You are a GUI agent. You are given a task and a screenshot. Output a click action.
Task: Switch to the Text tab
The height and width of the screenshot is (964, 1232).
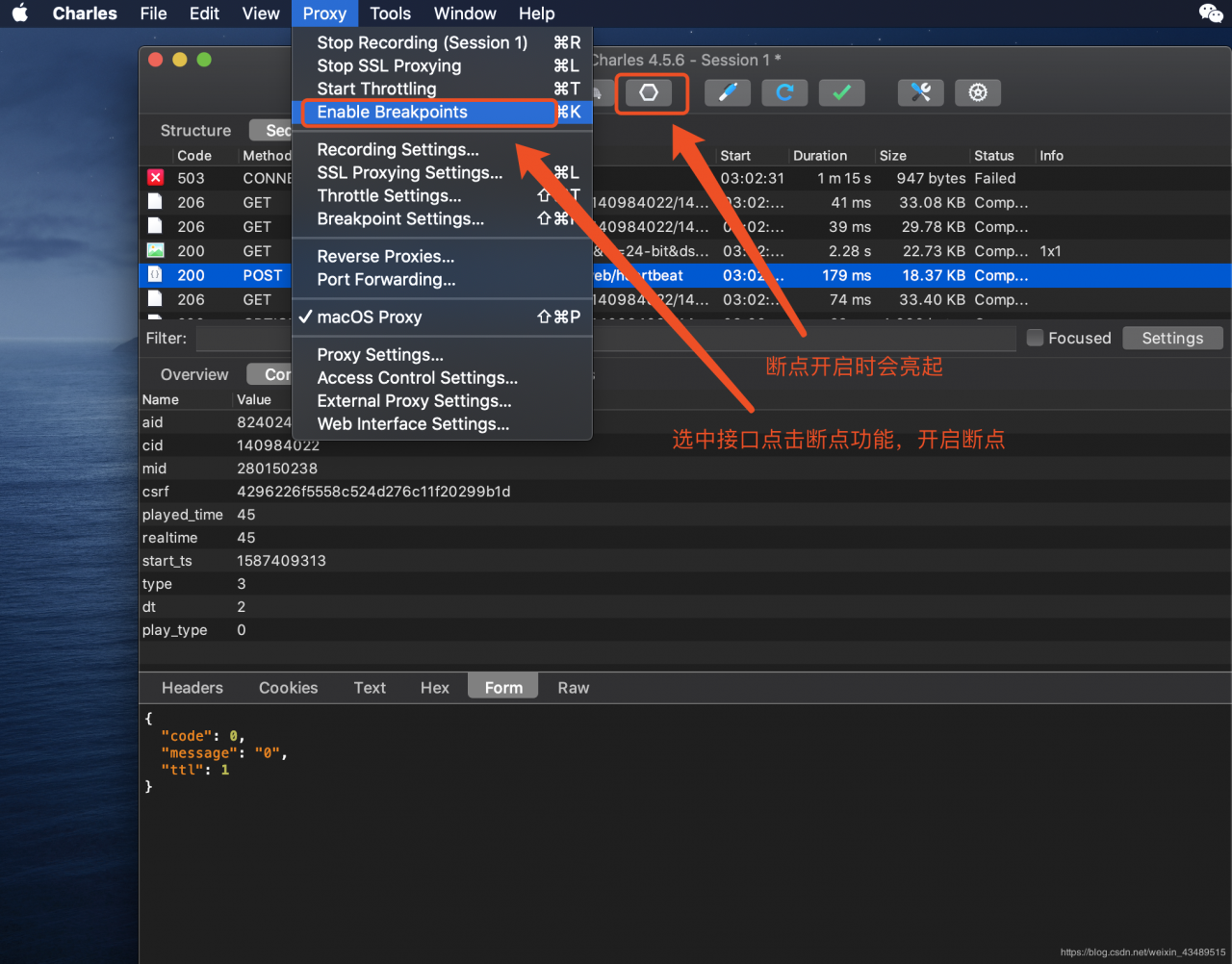(x=370, y=687)
